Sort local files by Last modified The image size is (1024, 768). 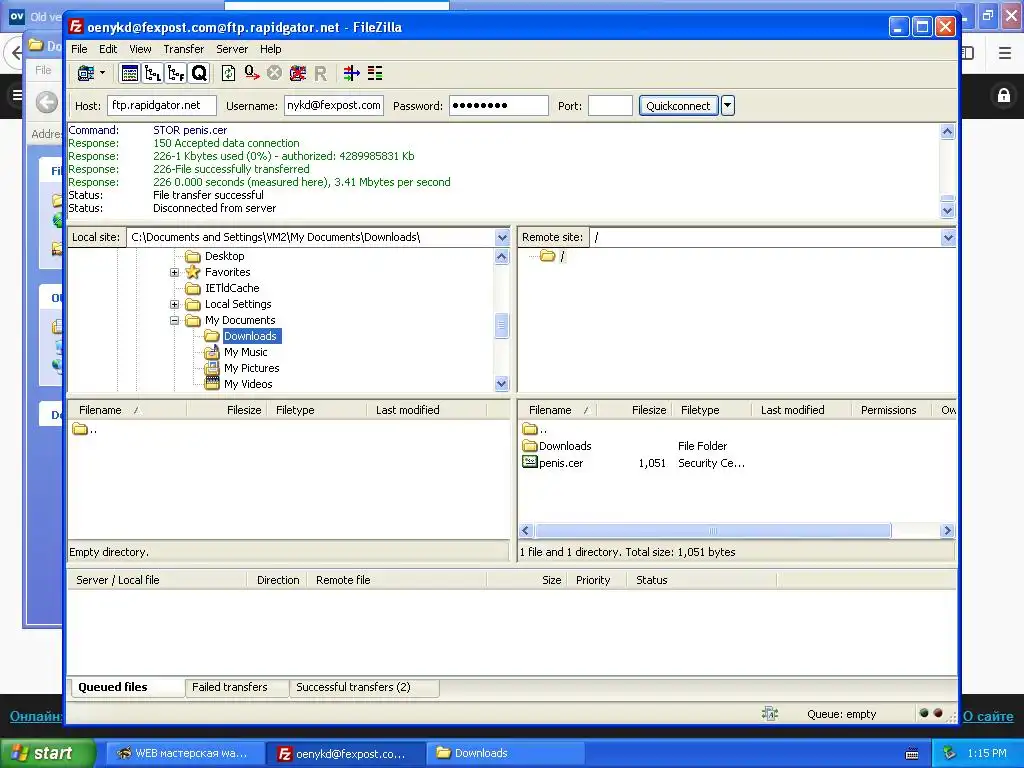426,410
